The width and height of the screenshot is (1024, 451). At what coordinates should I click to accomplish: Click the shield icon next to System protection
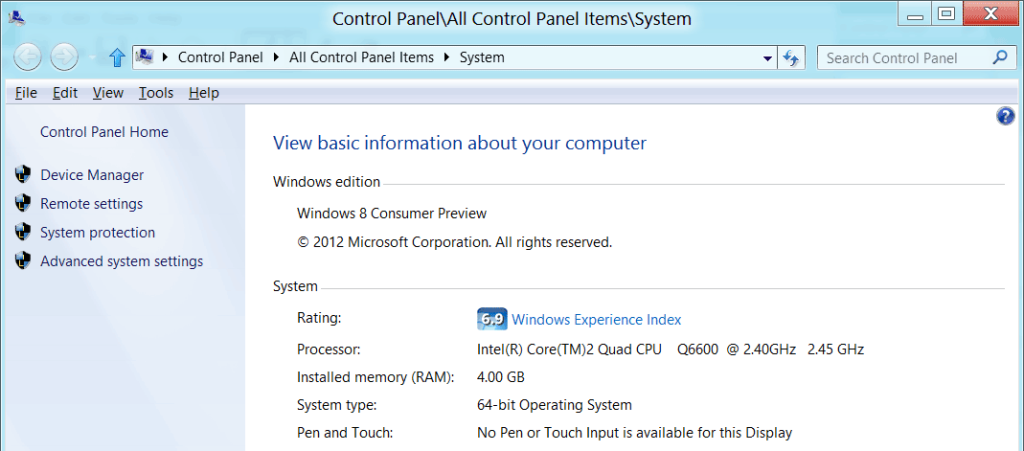click(23, 232)
